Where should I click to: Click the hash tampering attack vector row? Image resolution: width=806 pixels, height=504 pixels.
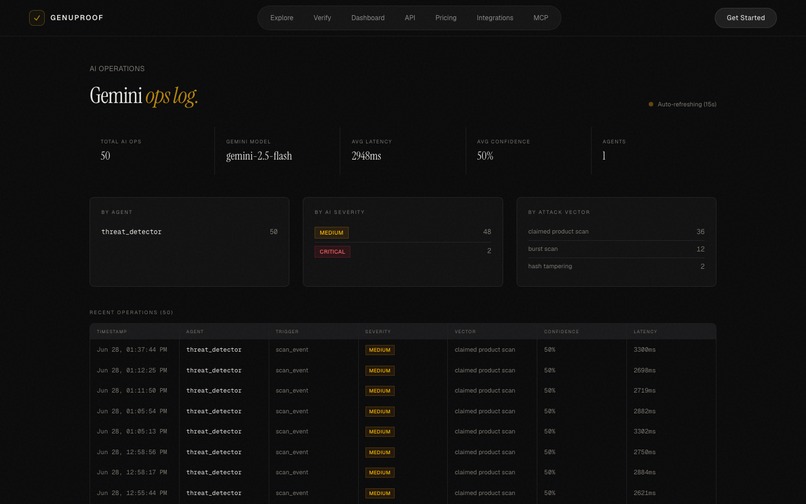pyautogui.click(x=616, y=266)
